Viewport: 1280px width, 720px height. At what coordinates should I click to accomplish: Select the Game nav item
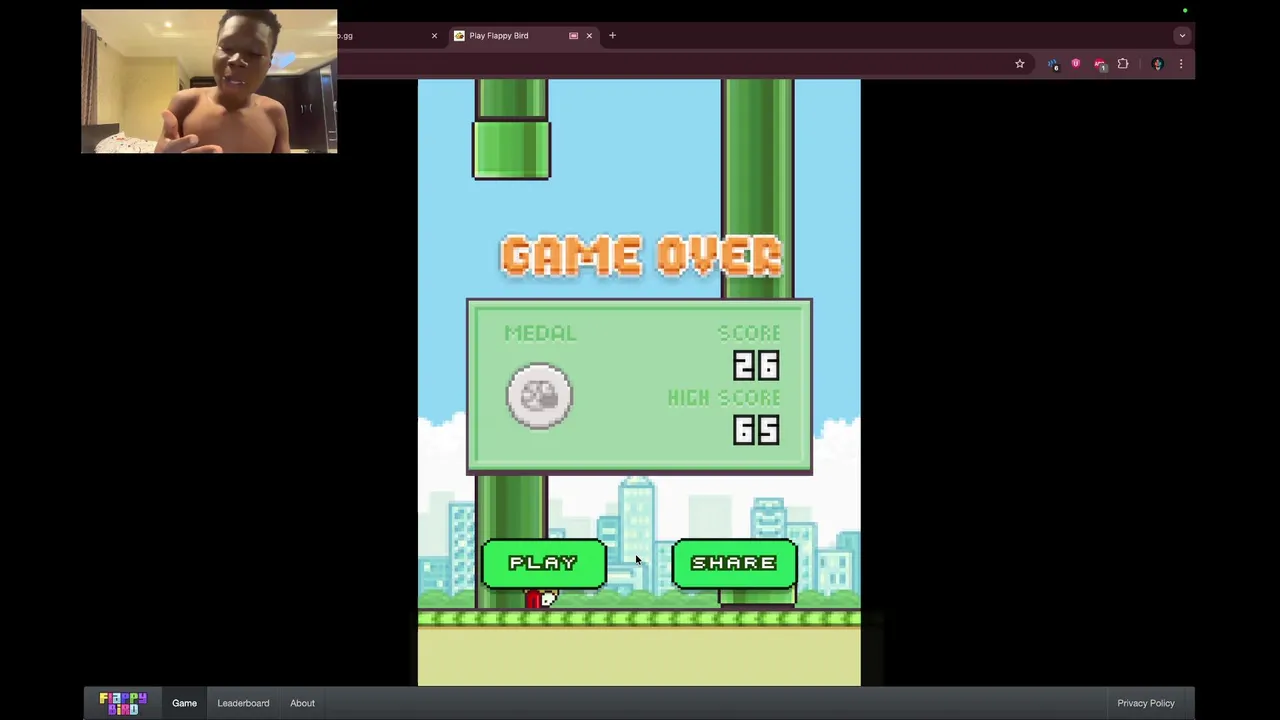184,703
